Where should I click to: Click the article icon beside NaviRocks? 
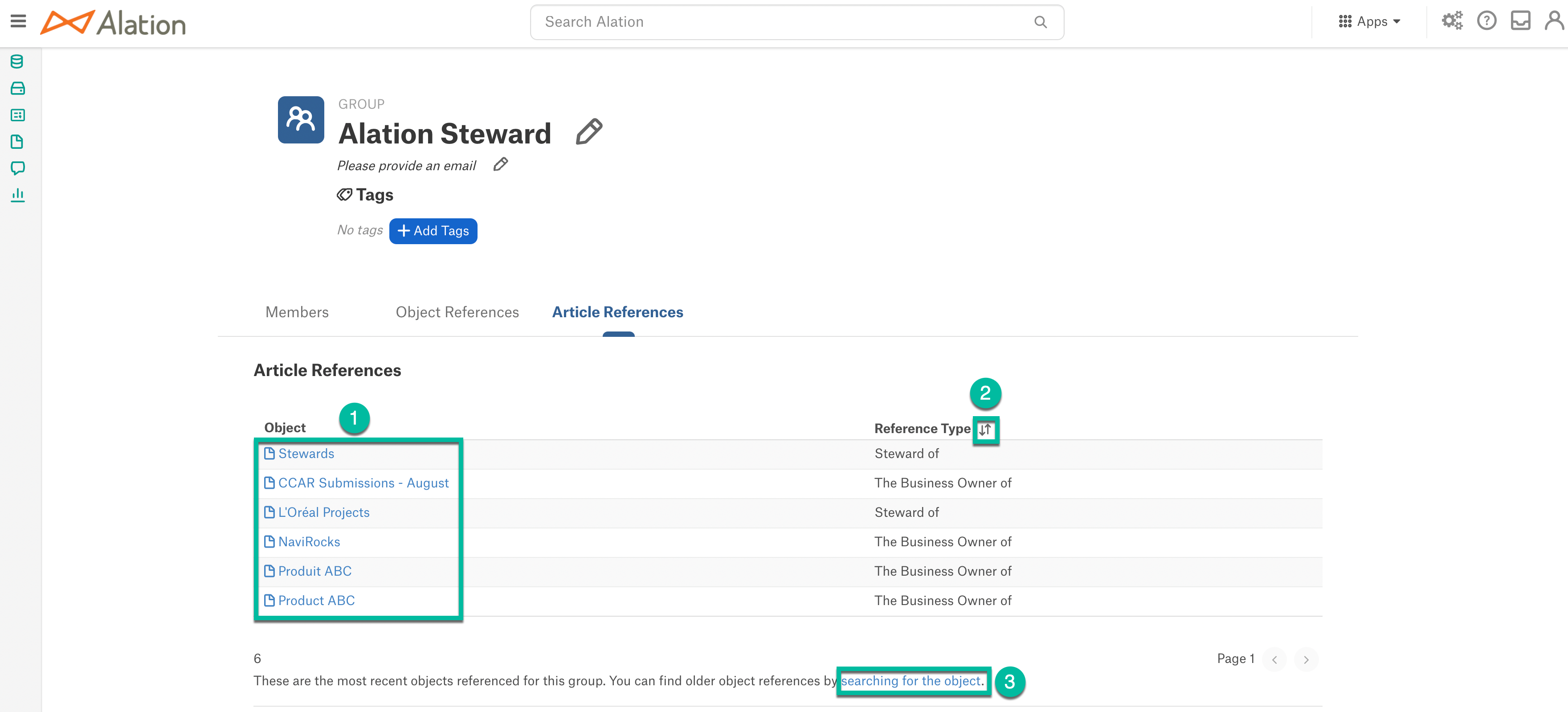269,541
